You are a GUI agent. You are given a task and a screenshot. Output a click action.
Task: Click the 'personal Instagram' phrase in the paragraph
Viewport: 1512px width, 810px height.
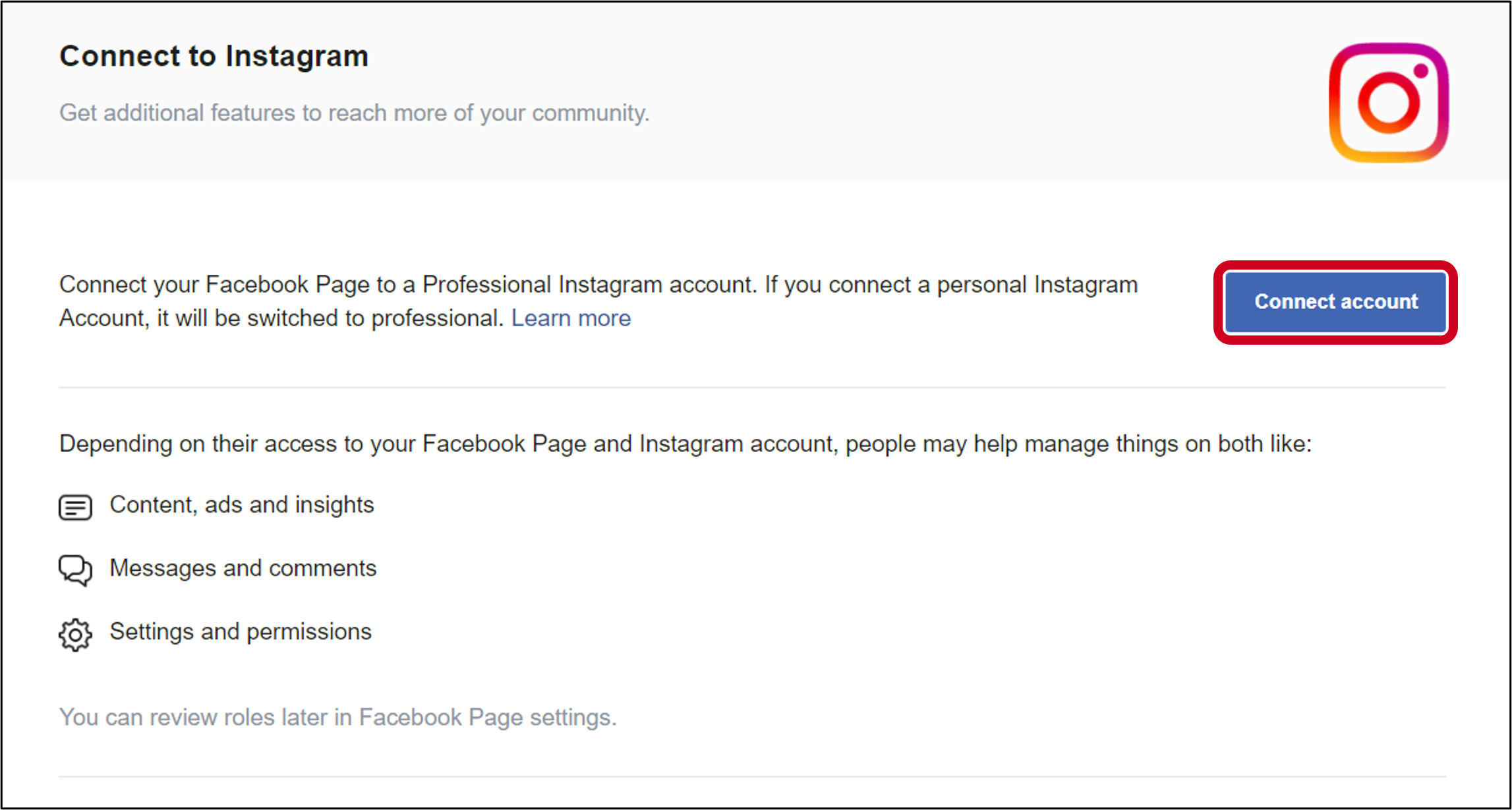point(1037,285)
